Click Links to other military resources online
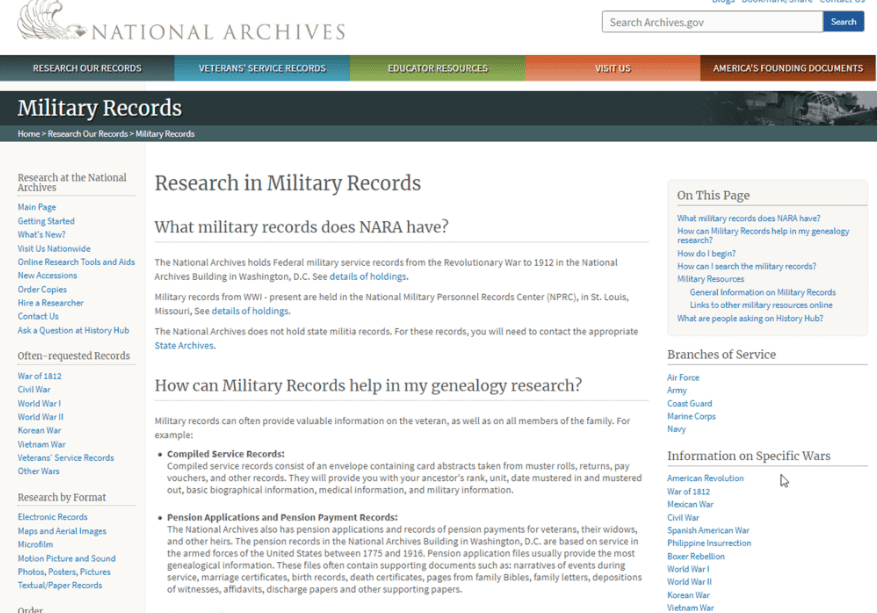The image size is (877, 613). coord(761,305)
